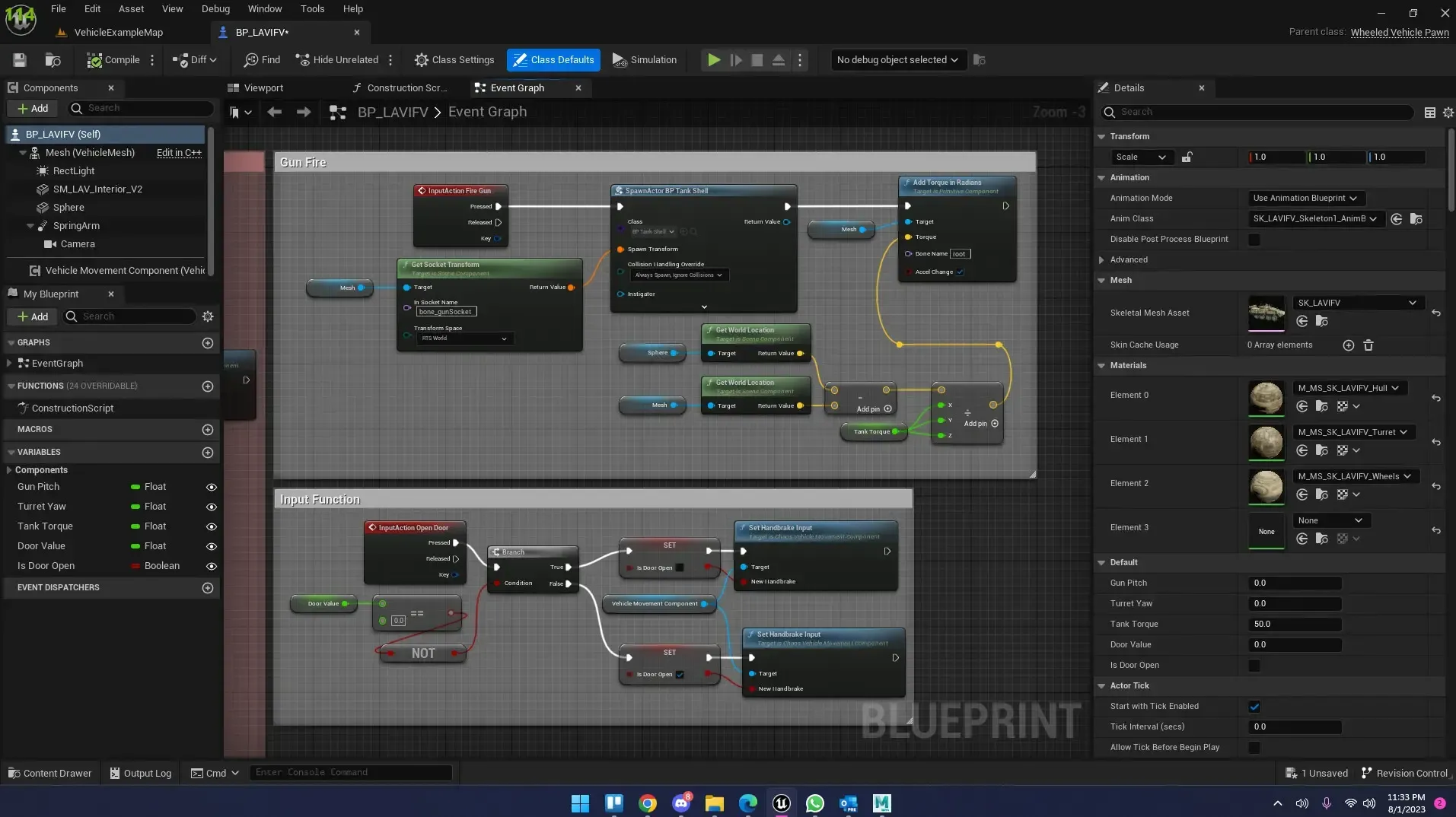This screenshot has height=817, width=1456.
Task: Expand the Advanced section in Details
Action: click(x=1101, y=260)
